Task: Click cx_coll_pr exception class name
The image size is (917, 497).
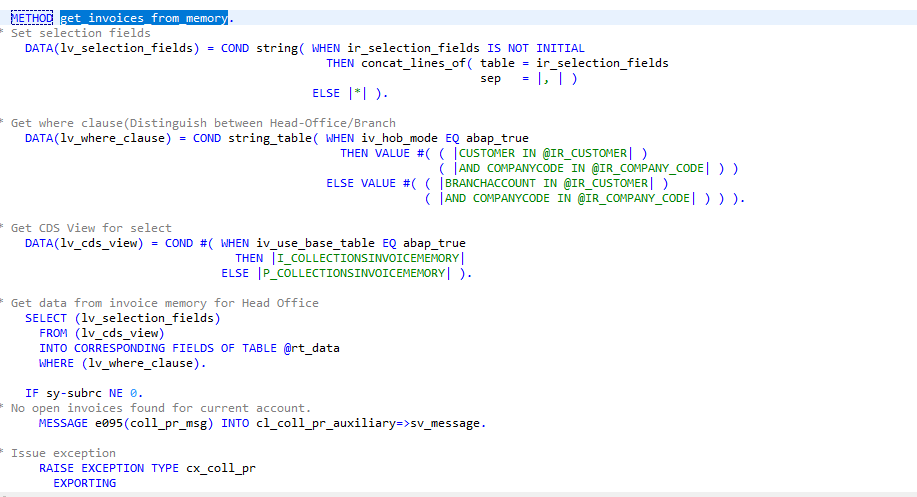Action: (x=221, y=468)
